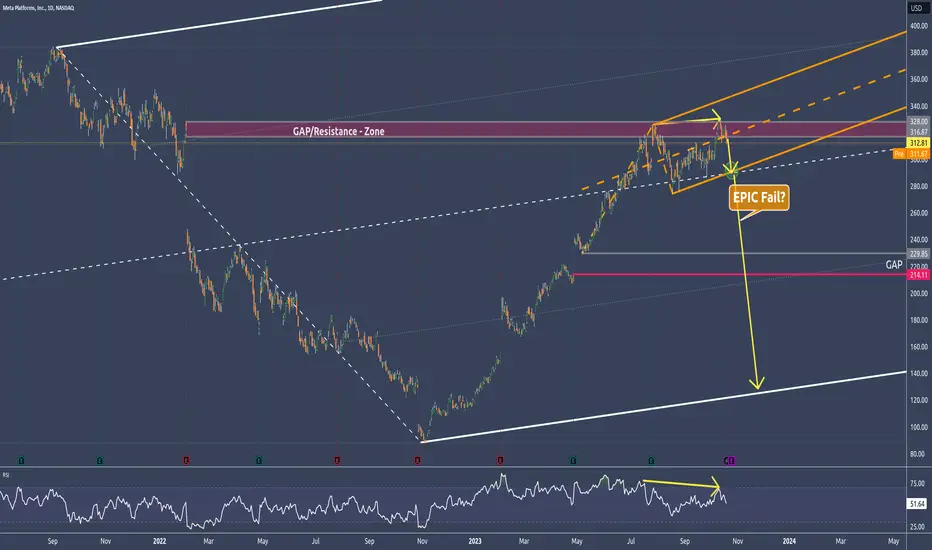
Task: Click the 2023 label on time axis
Action: click(x=475, y=541)
